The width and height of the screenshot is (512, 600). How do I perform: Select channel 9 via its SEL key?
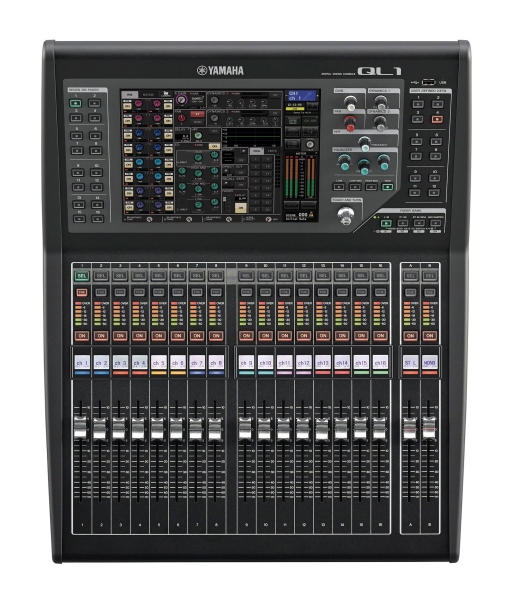coord(246,276)
